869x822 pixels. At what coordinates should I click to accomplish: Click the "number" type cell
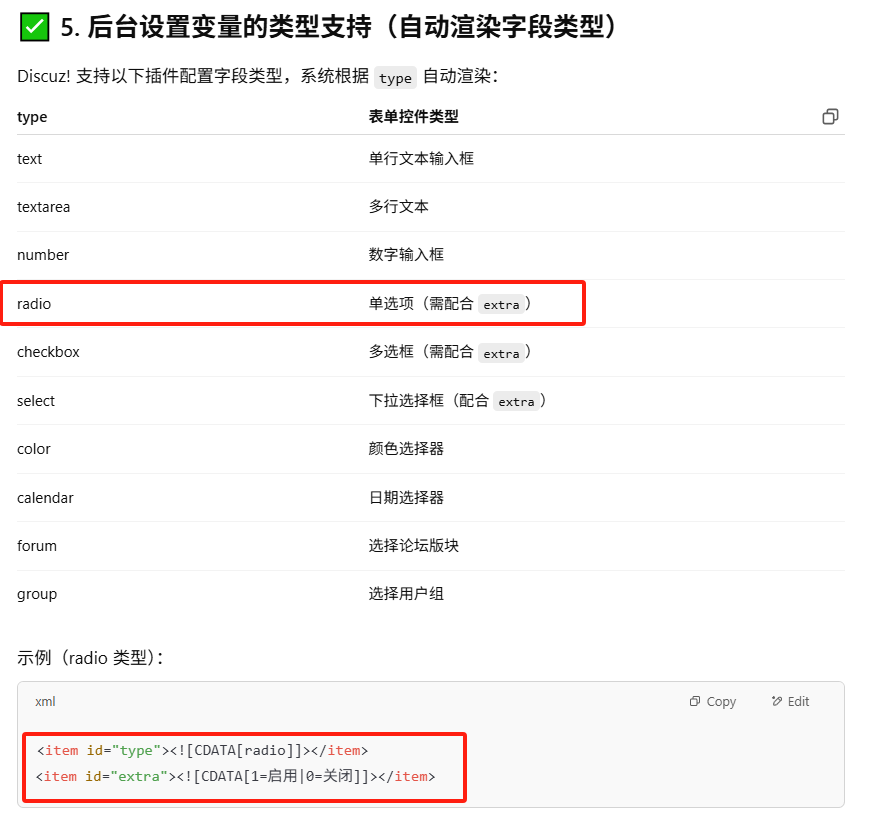tap(43, 255)
